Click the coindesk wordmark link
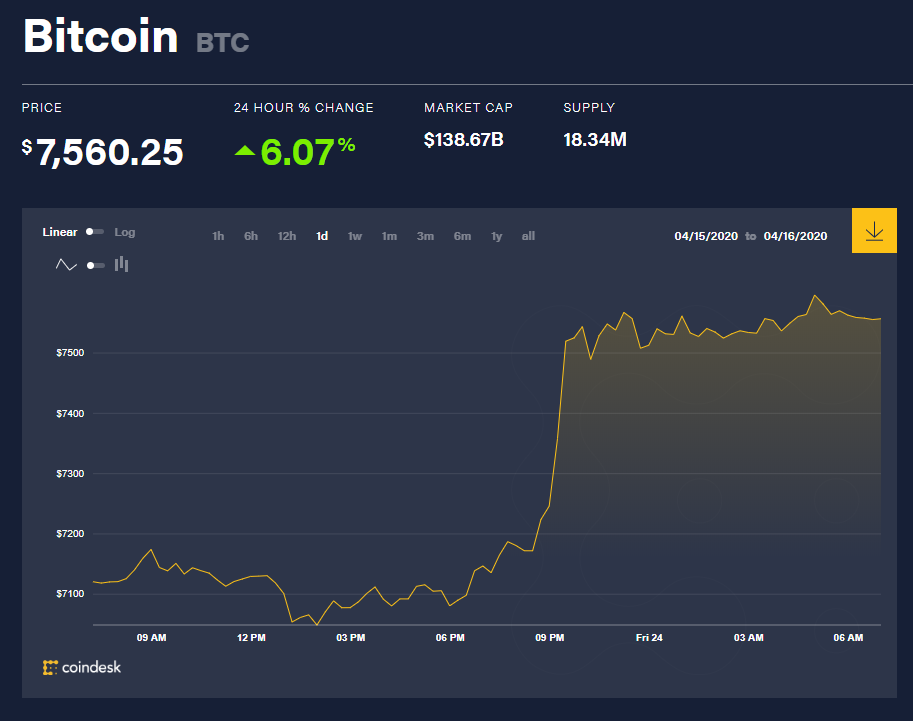This screenshot has height=721, width=913. [x=90, y=667]
